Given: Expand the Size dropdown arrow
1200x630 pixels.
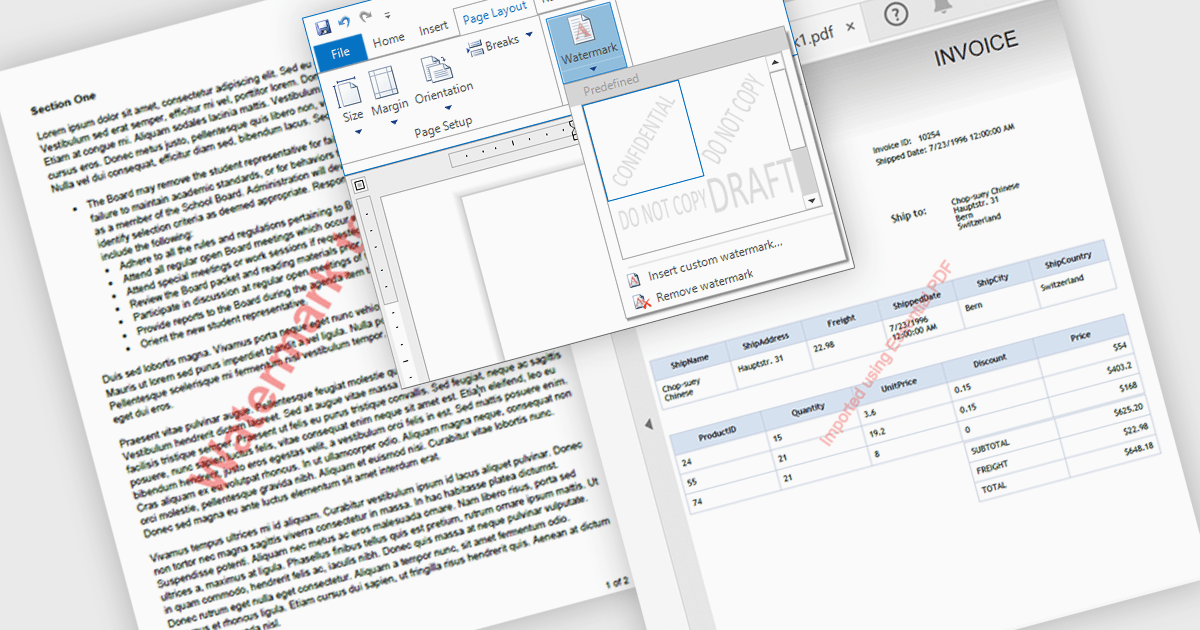Looking at the screenshot, I should [x=357, y=131].
